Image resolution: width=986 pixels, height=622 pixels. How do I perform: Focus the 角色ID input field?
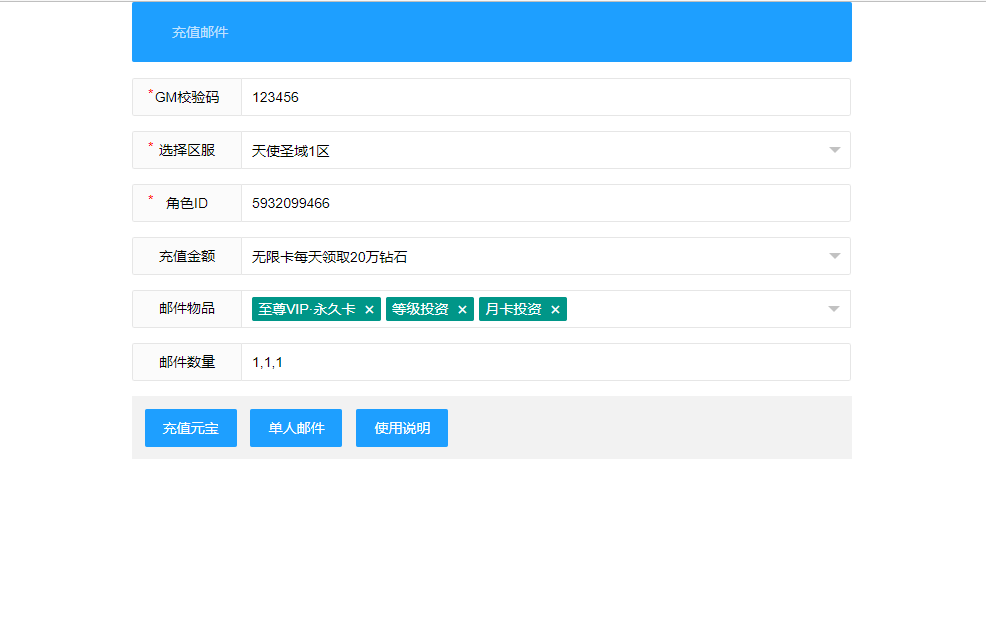click(545, 203)
